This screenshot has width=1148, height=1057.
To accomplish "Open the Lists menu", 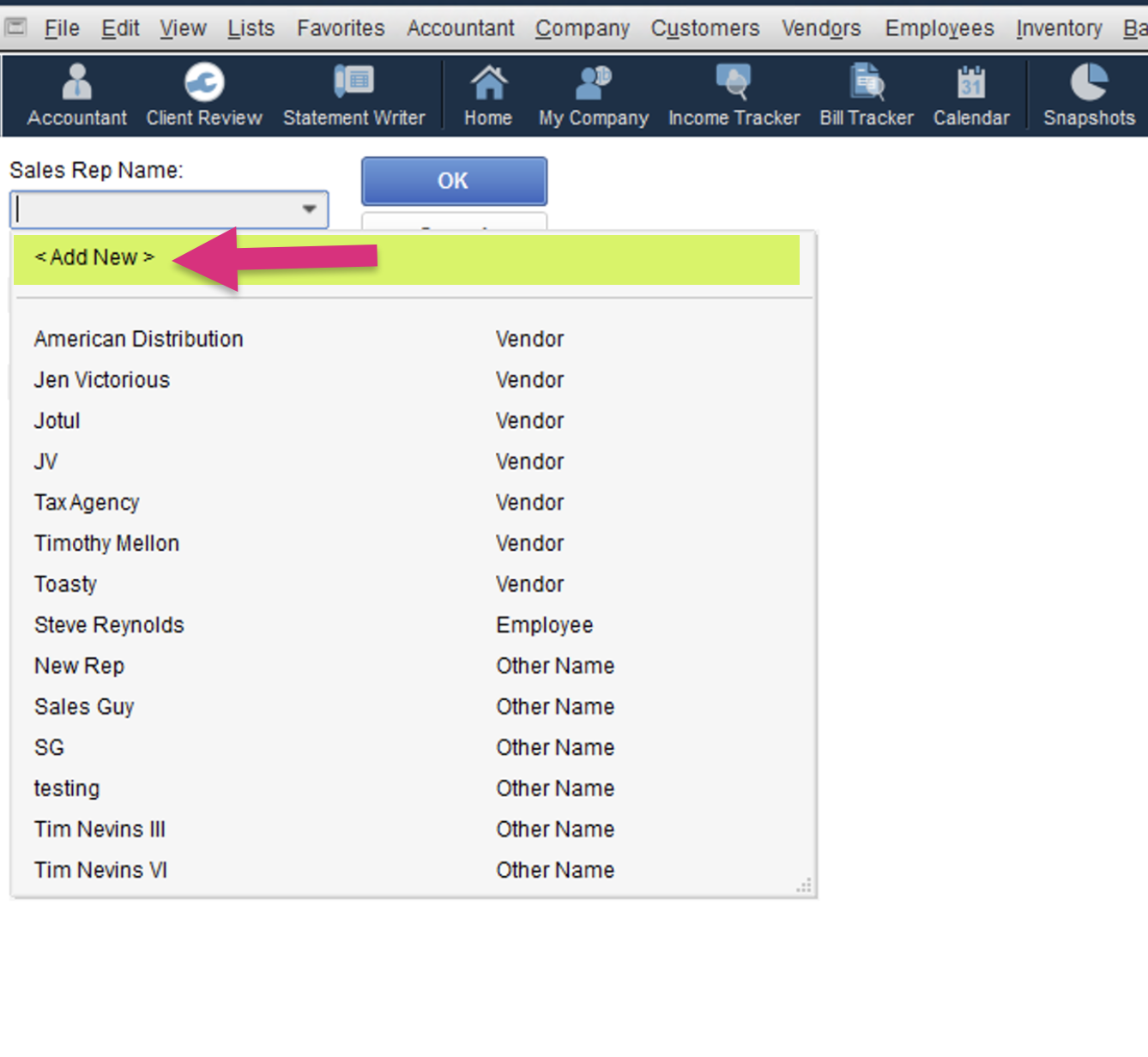I will coord(251,28).
